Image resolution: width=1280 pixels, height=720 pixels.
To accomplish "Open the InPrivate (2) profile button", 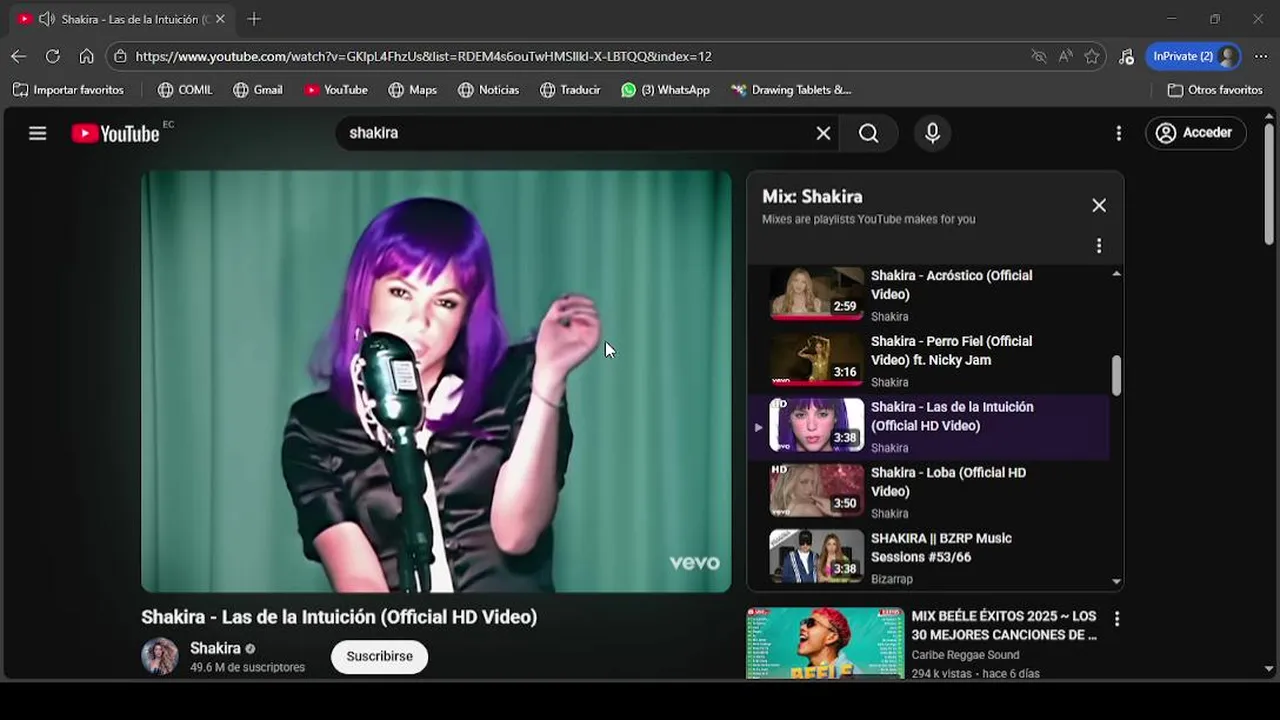I will [x=1194, y=56].
